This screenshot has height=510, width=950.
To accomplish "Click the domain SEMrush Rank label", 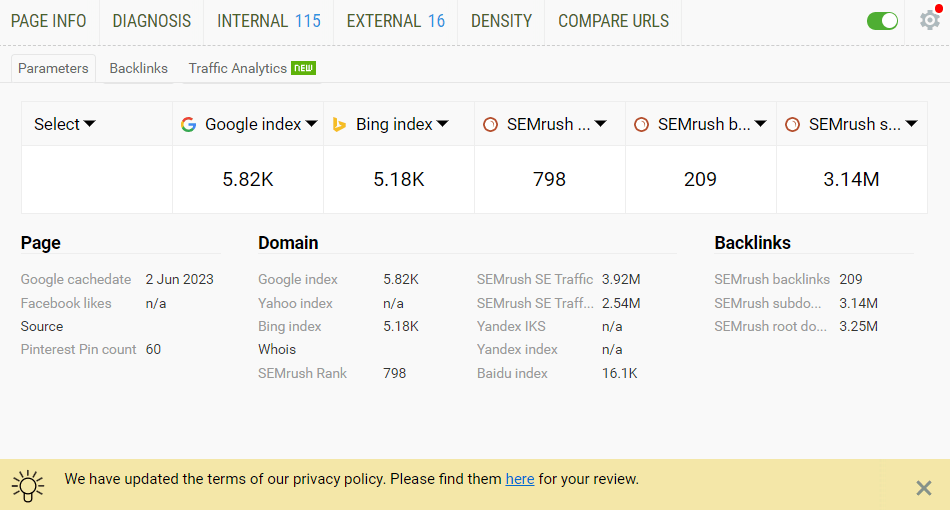I will 302,373.
